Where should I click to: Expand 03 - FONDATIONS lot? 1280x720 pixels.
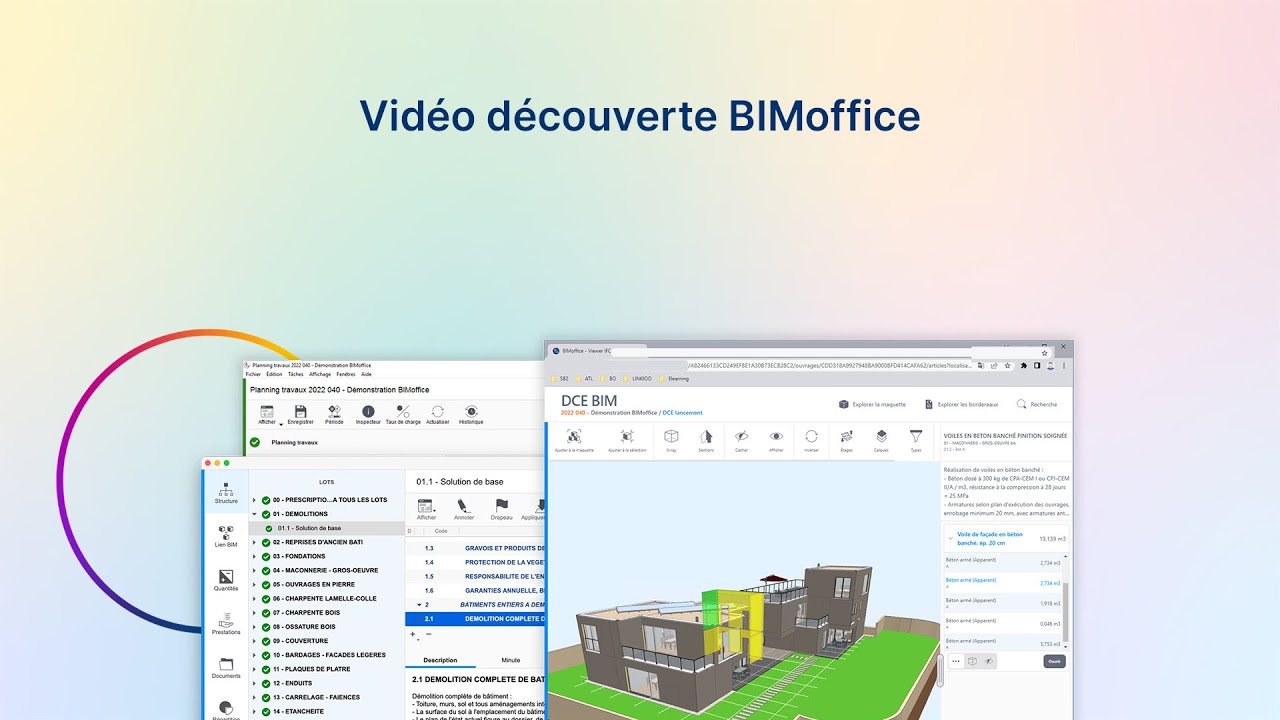coord(254,556)
